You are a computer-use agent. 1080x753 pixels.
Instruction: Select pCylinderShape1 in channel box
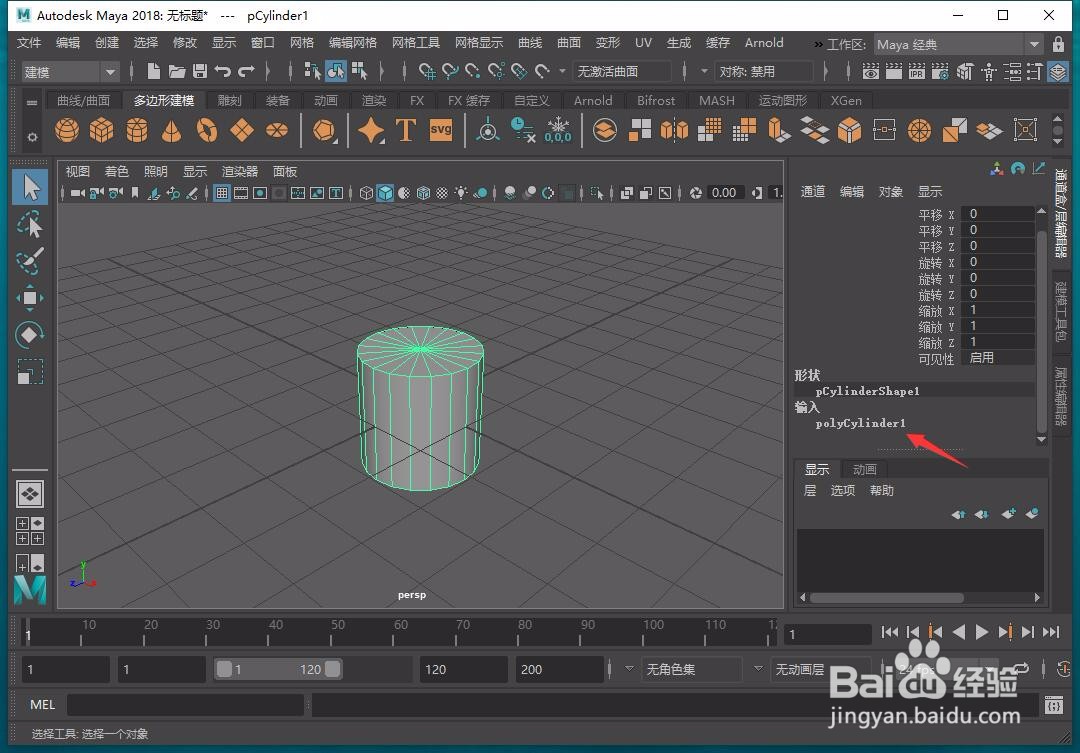pos(867,391)
